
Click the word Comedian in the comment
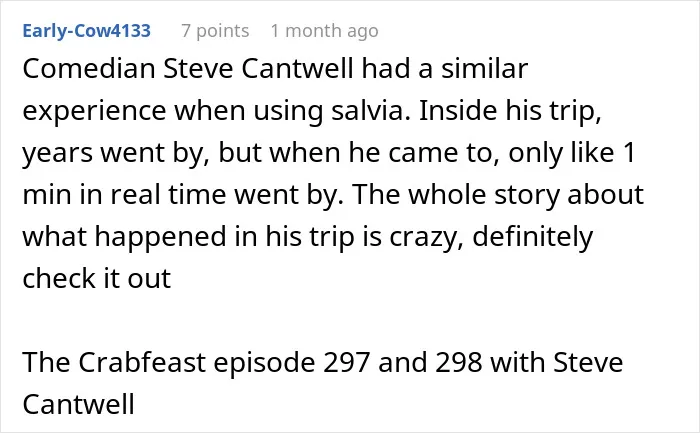(89, 69)
